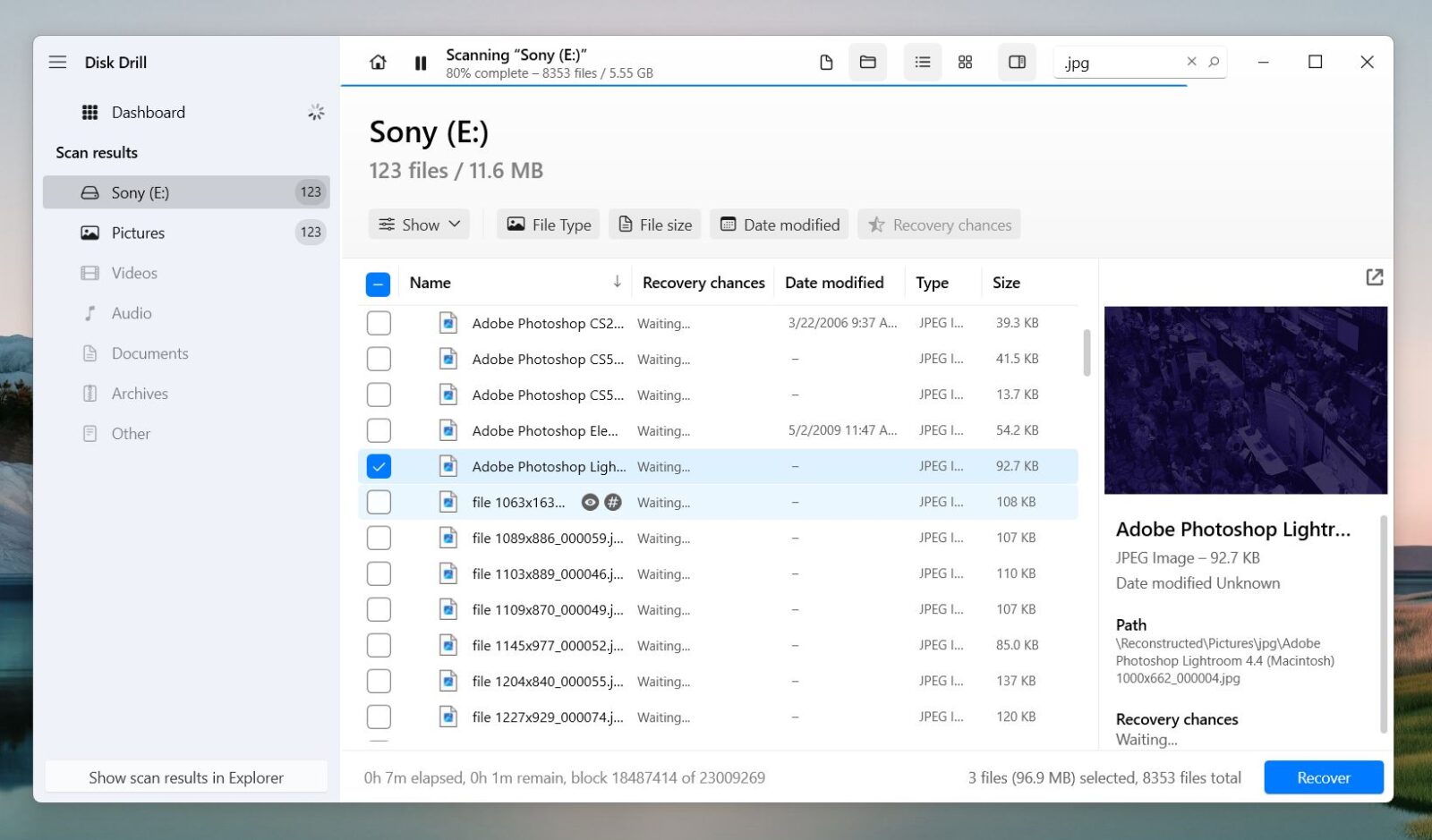Toggle the preview panel icon
The image size is (1432, 840).
(x=1017, y=63)
